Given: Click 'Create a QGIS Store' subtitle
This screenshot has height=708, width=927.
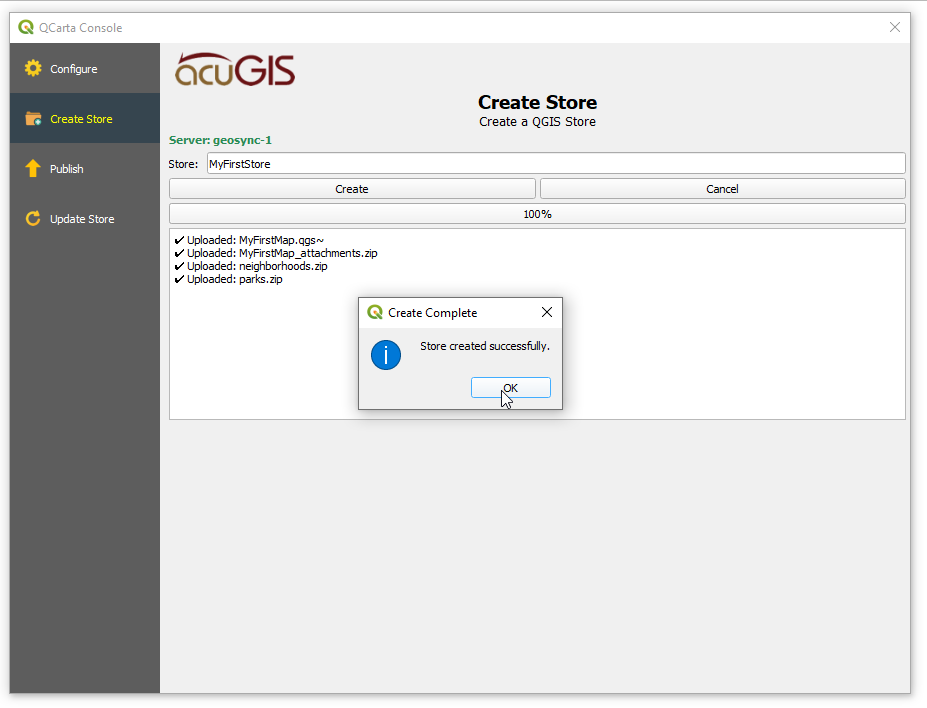Looking at the screenshot, I should (x=537, y=122).
